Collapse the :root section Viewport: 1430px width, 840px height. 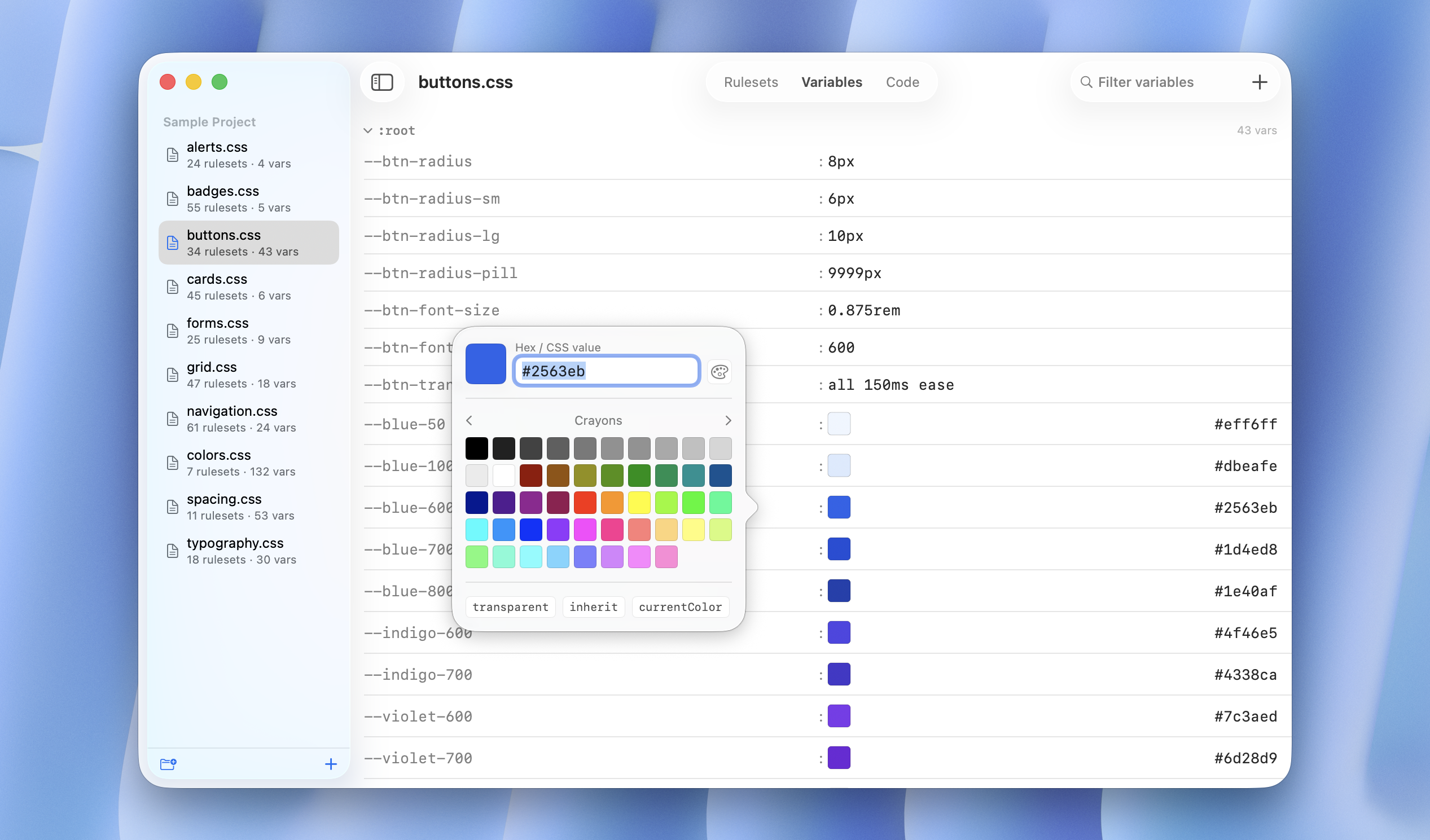369,130
